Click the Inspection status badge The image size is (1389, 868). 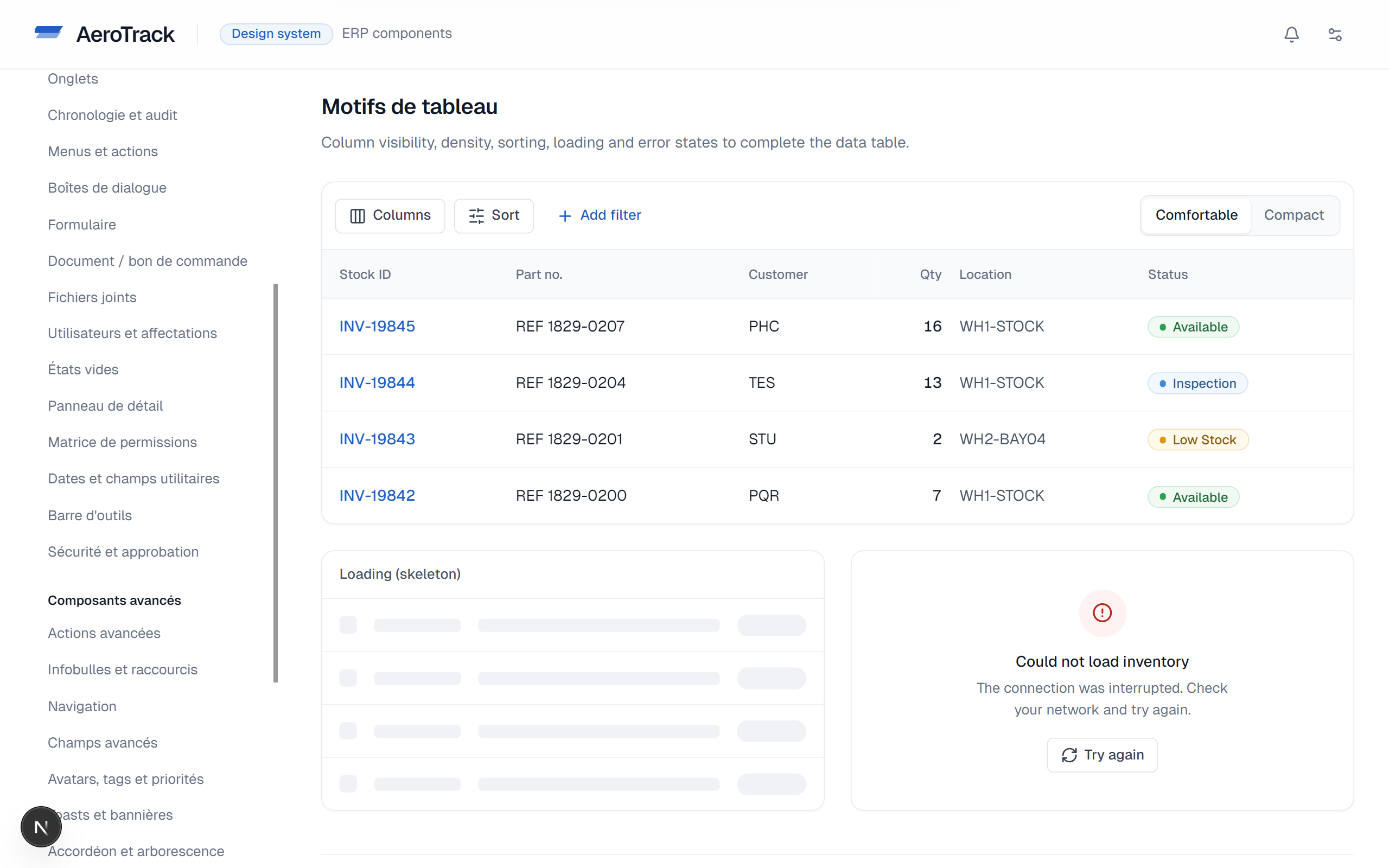click(x=1197, y=383)
